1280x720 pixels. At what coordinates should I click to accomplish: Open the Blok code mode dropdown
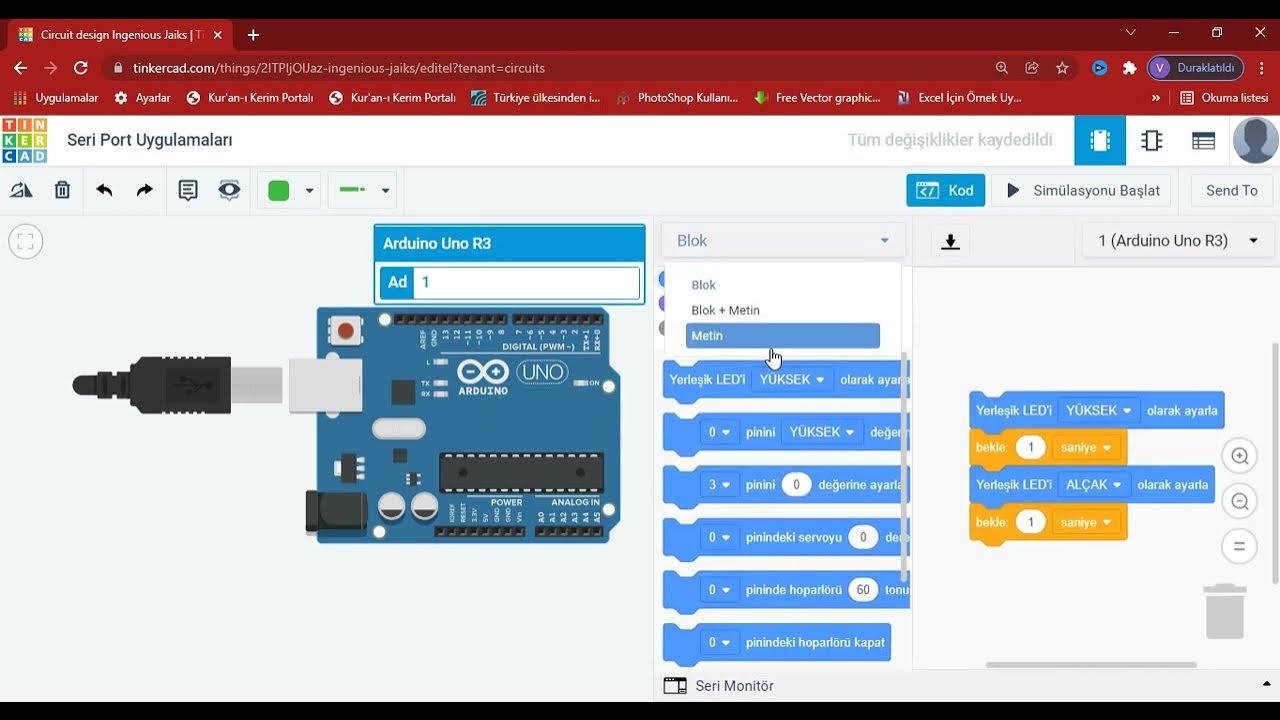point(783,240)
